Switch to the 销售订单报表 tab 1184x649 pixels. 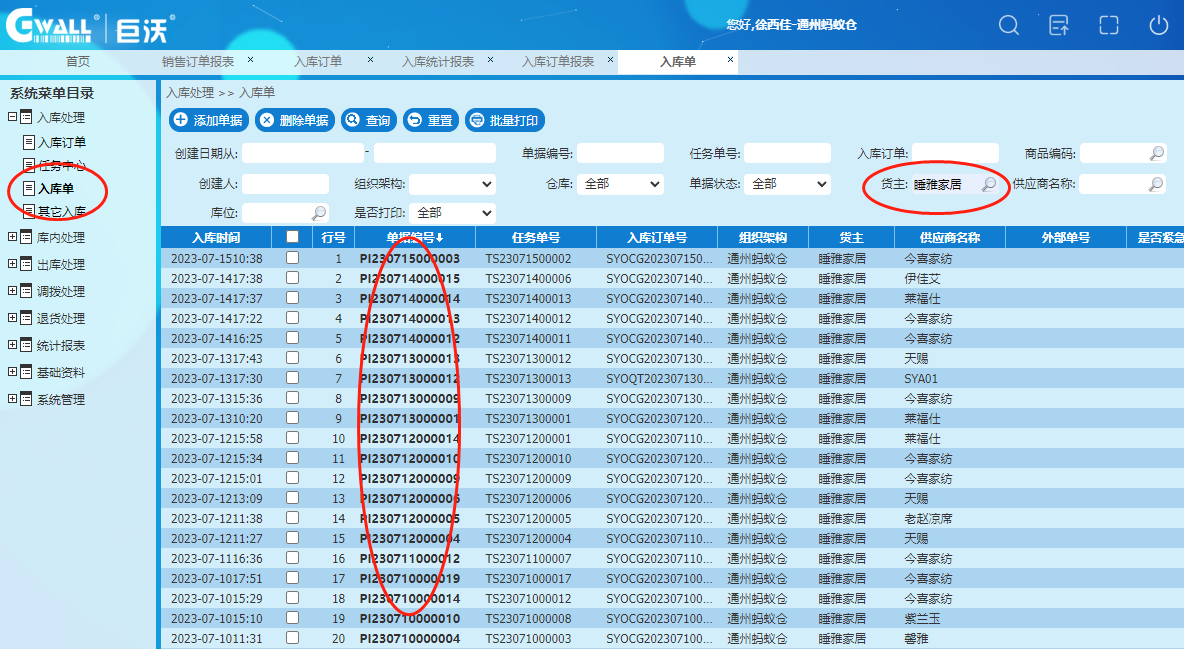198,62
